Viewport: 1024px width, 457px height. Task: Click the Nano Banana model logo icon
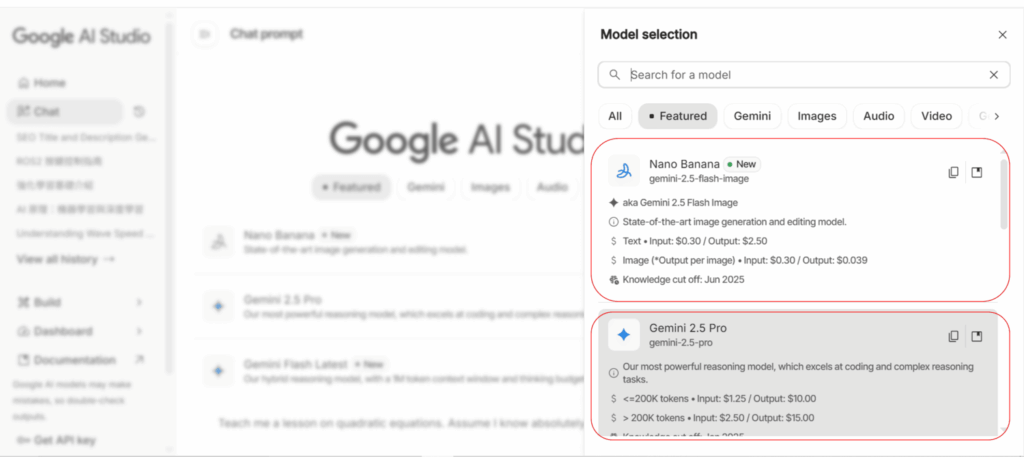[x=624, y=171]
